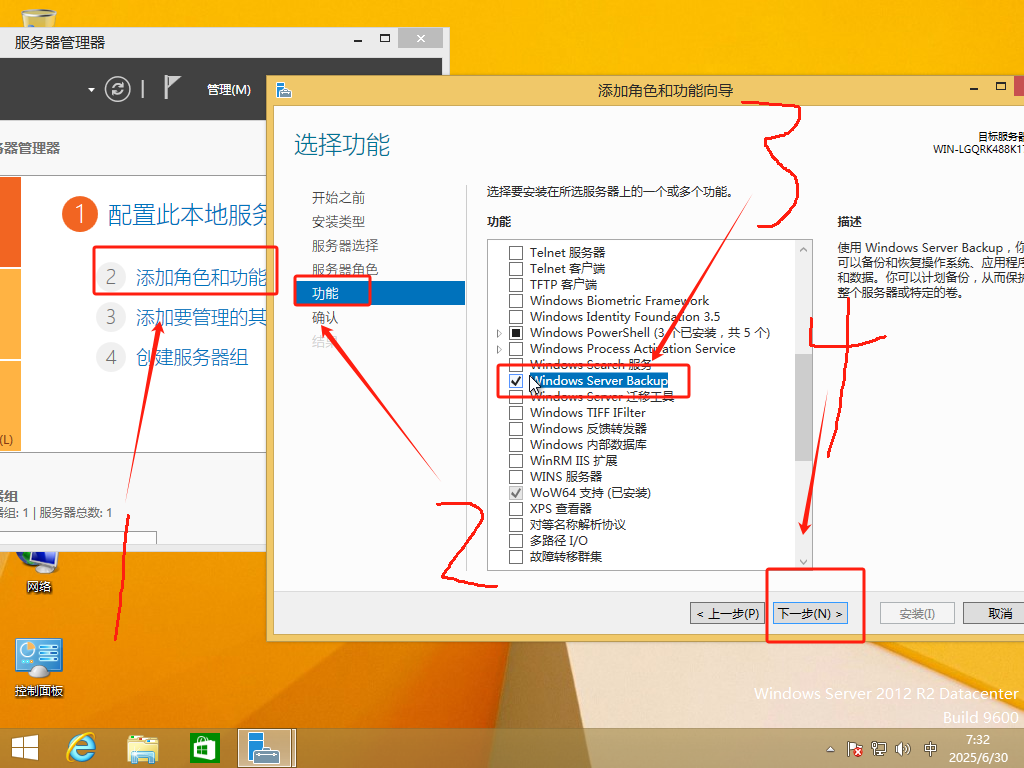Viewport: 1024px width, 768px height.
Task: Enable Windows Biometric Framework checkbox
Action: tap(516, 300)
